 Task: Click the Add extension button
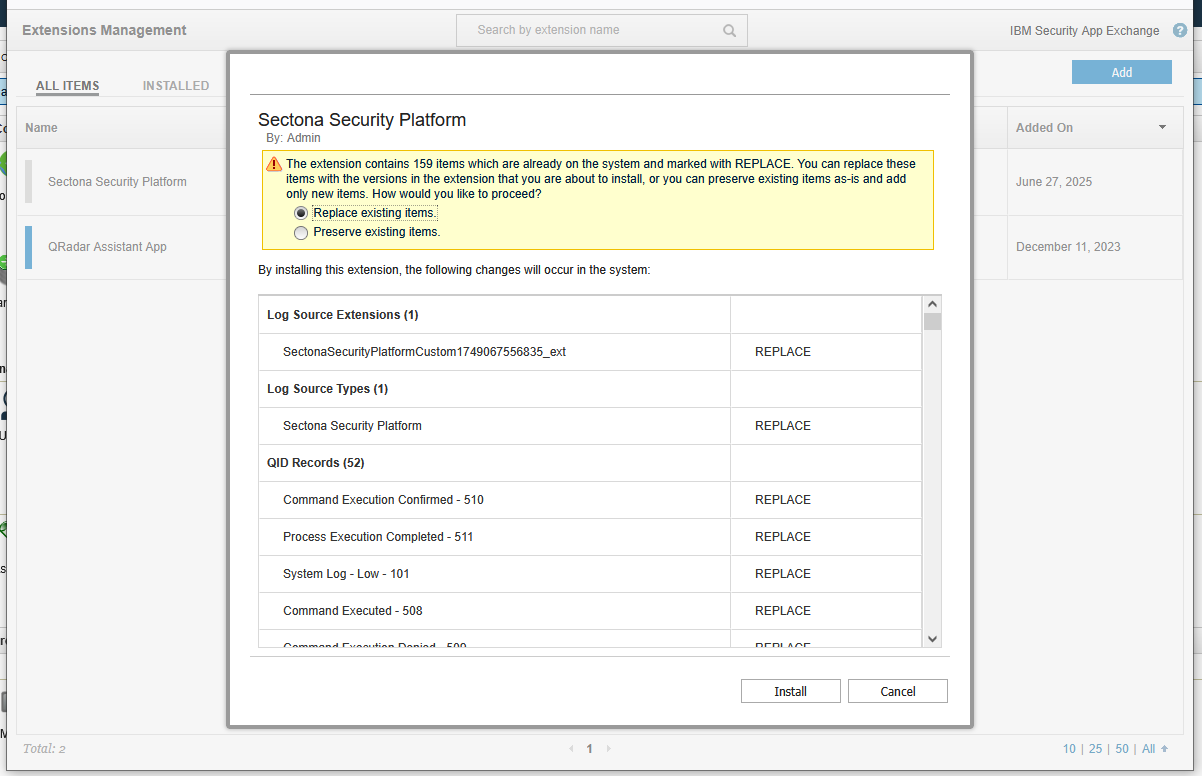1121,72
